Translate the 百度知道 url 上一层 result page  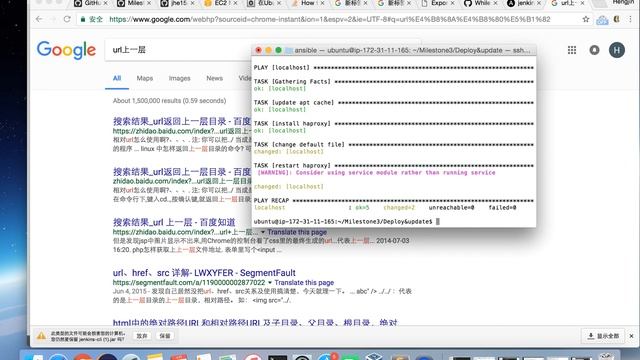point(297,232)
